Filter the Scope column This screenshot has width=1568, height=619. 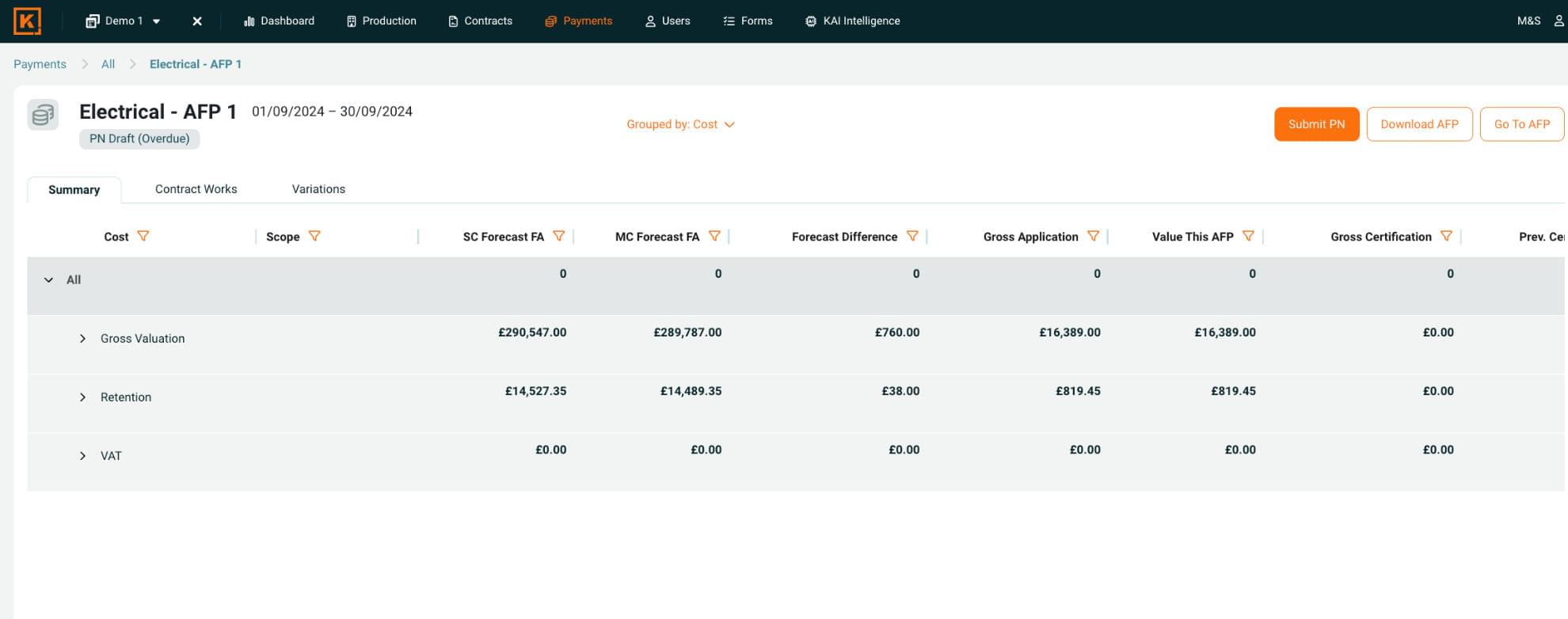point(314,236)
